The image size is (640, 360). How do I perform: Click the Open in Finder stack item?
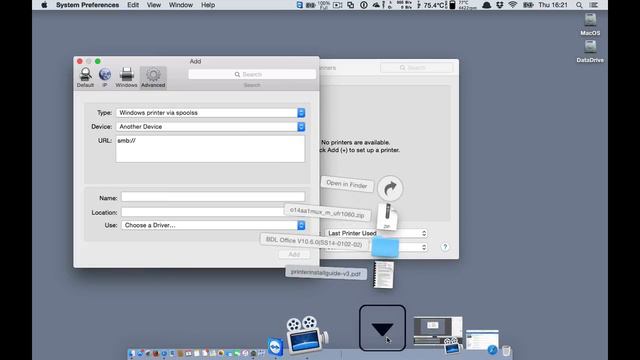pos(347,184)
